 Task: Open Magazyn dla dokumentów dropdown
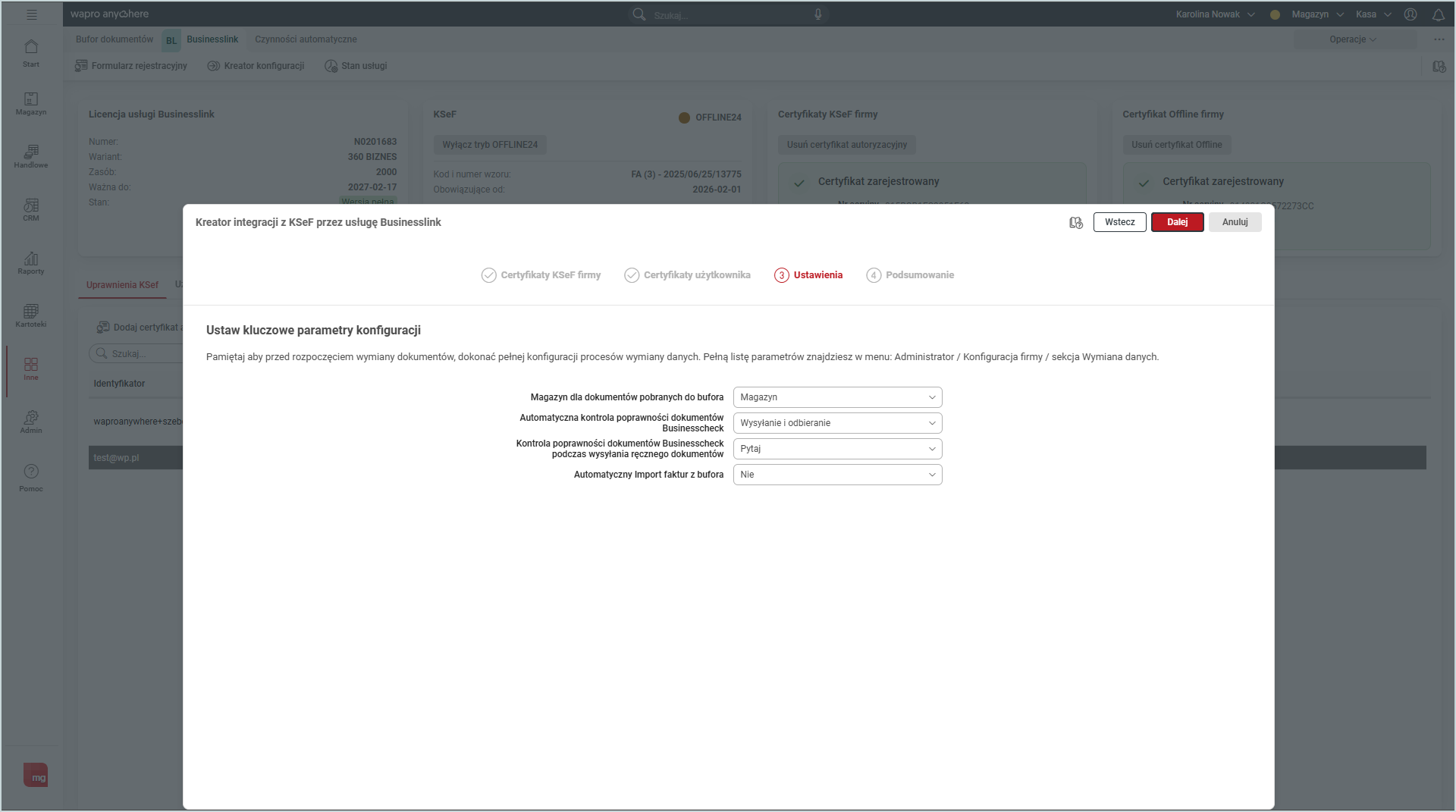coord(837,397)
